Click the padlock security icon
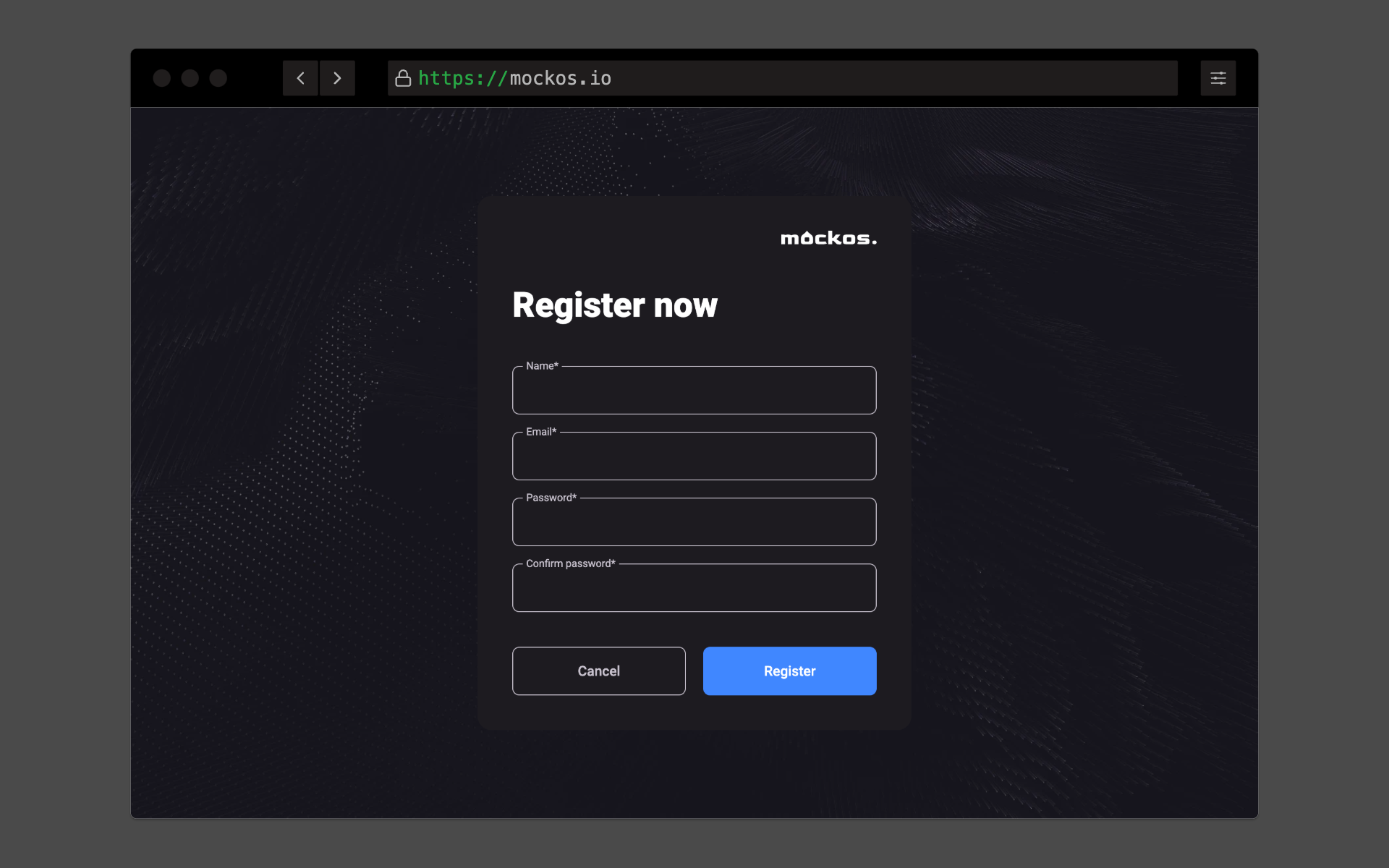 [x=403, y=78]
